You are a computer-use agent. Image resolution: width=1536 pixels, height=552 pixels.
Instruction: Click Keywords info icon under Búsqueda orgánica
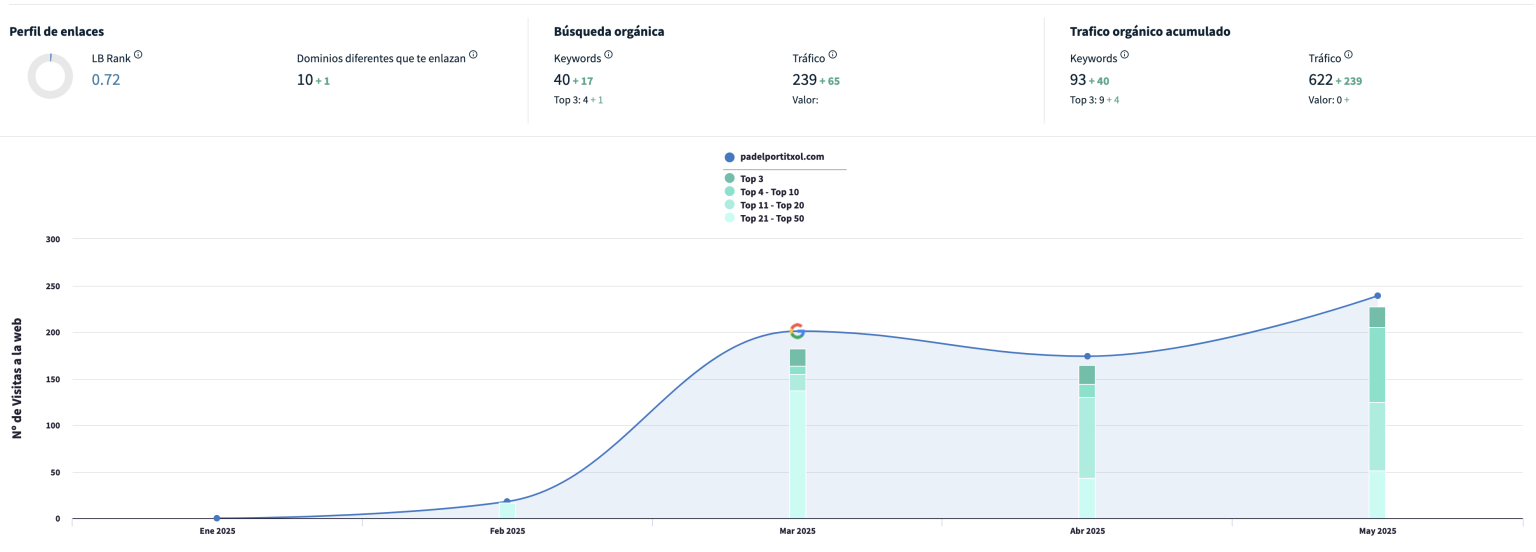click(x=608, y=56)
